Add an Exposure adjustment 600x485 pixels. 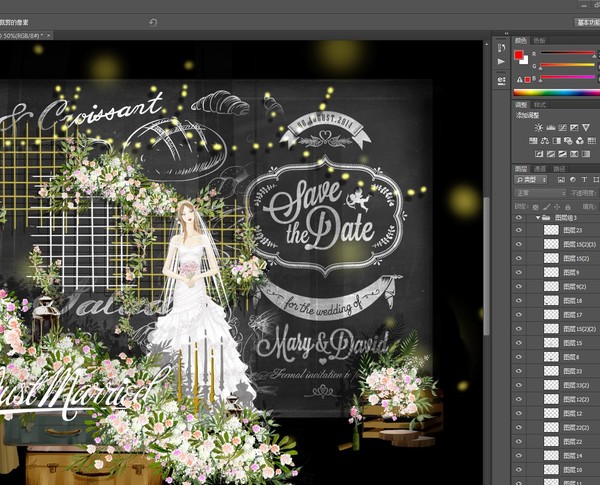click(574, 127)
